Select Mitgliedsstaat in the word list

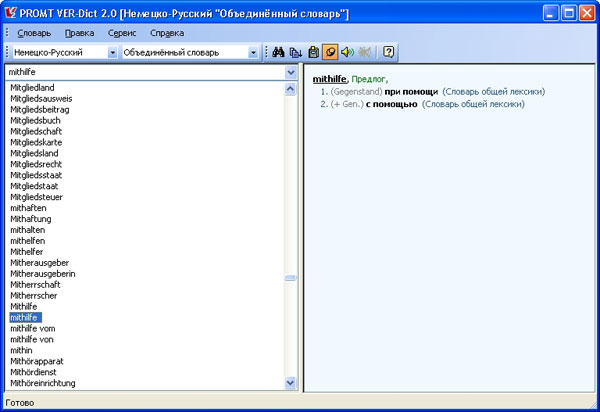(x=36, y=175)
